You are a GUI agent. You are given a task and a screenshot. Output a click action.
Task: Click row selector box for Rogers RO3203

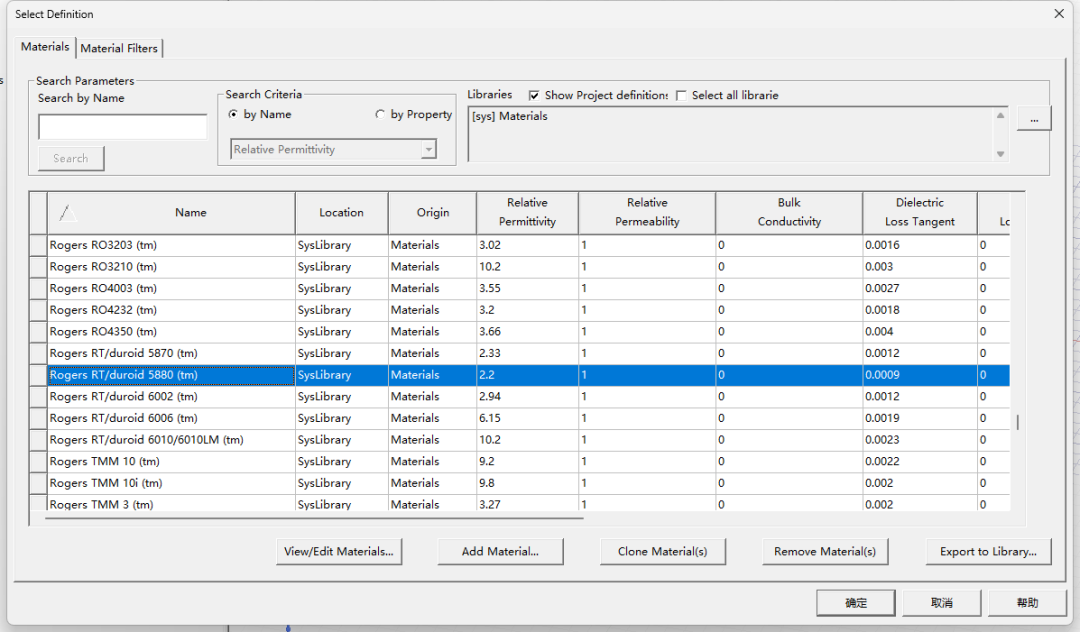pyautogui.click(x=38, y=245)
